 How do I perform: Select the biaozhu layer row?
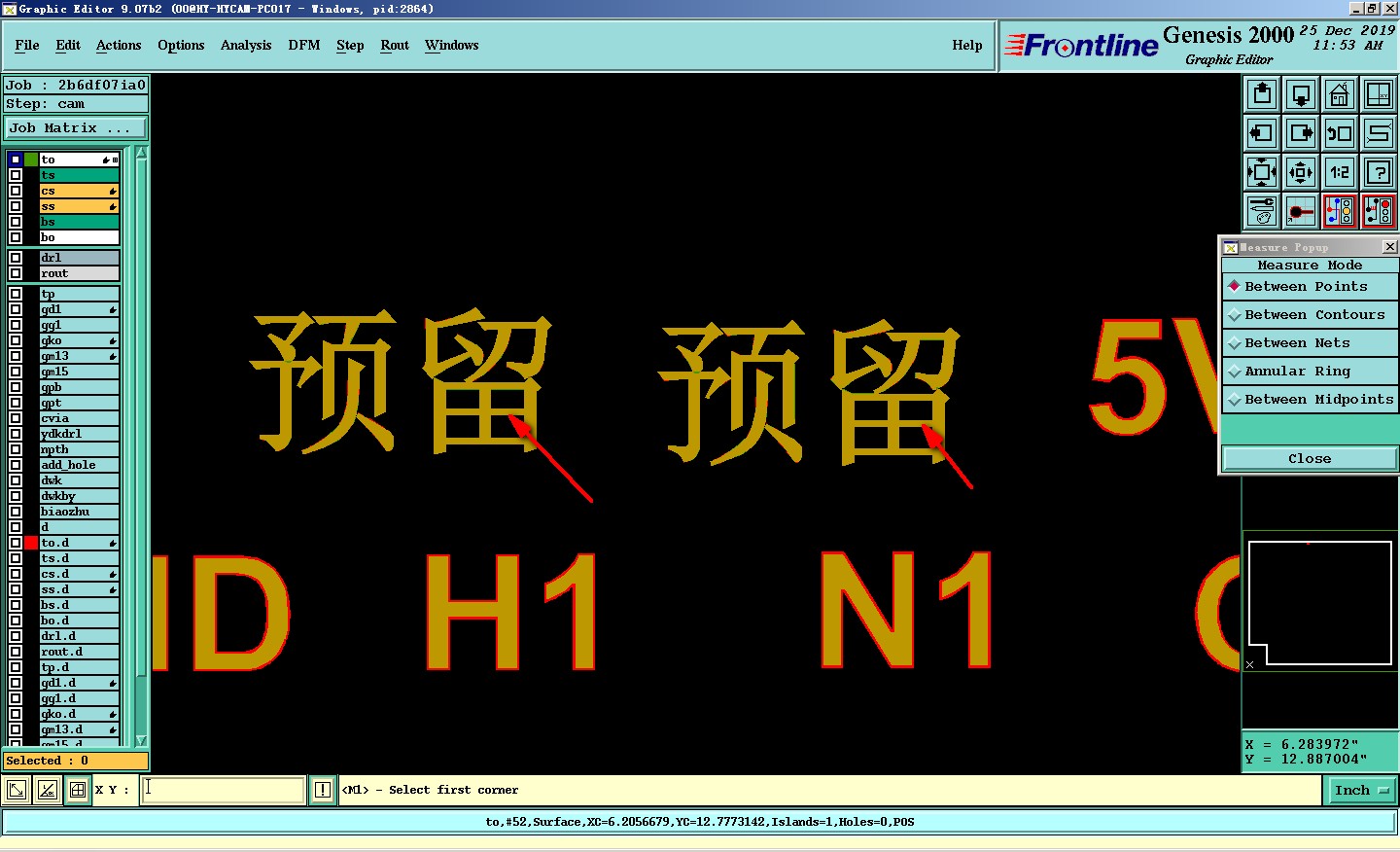[79, 512]
